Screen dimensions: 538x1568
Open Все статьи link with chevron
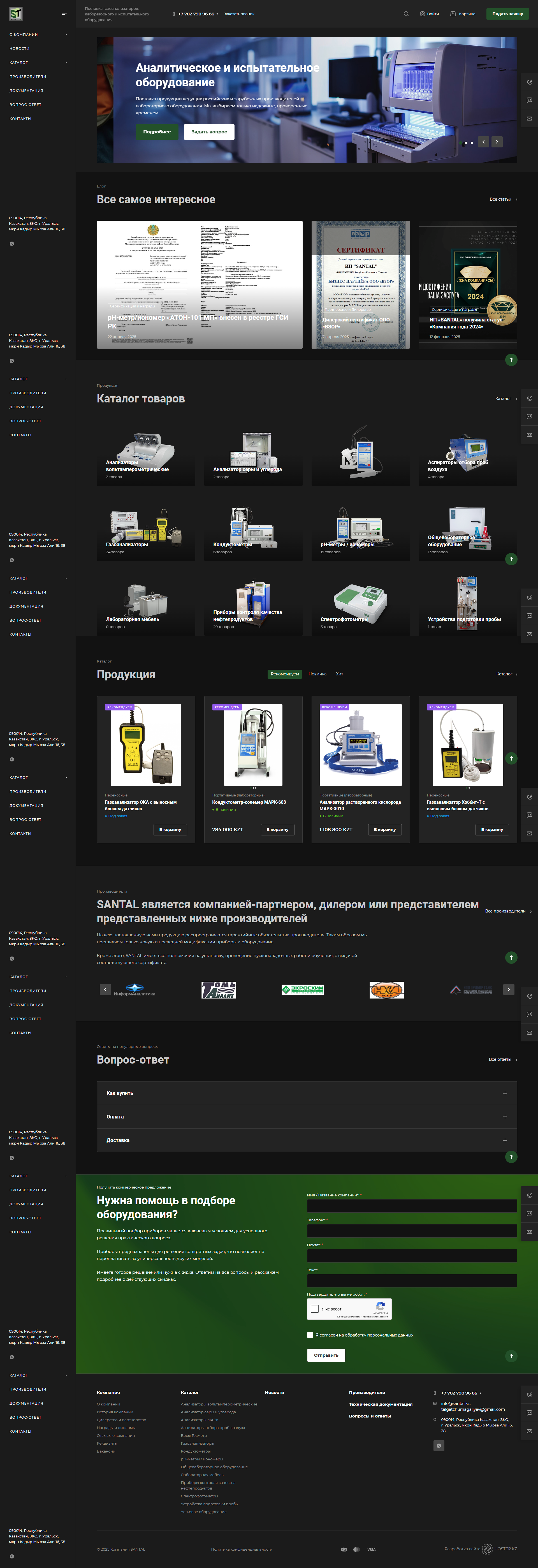[x=503, y=199]
